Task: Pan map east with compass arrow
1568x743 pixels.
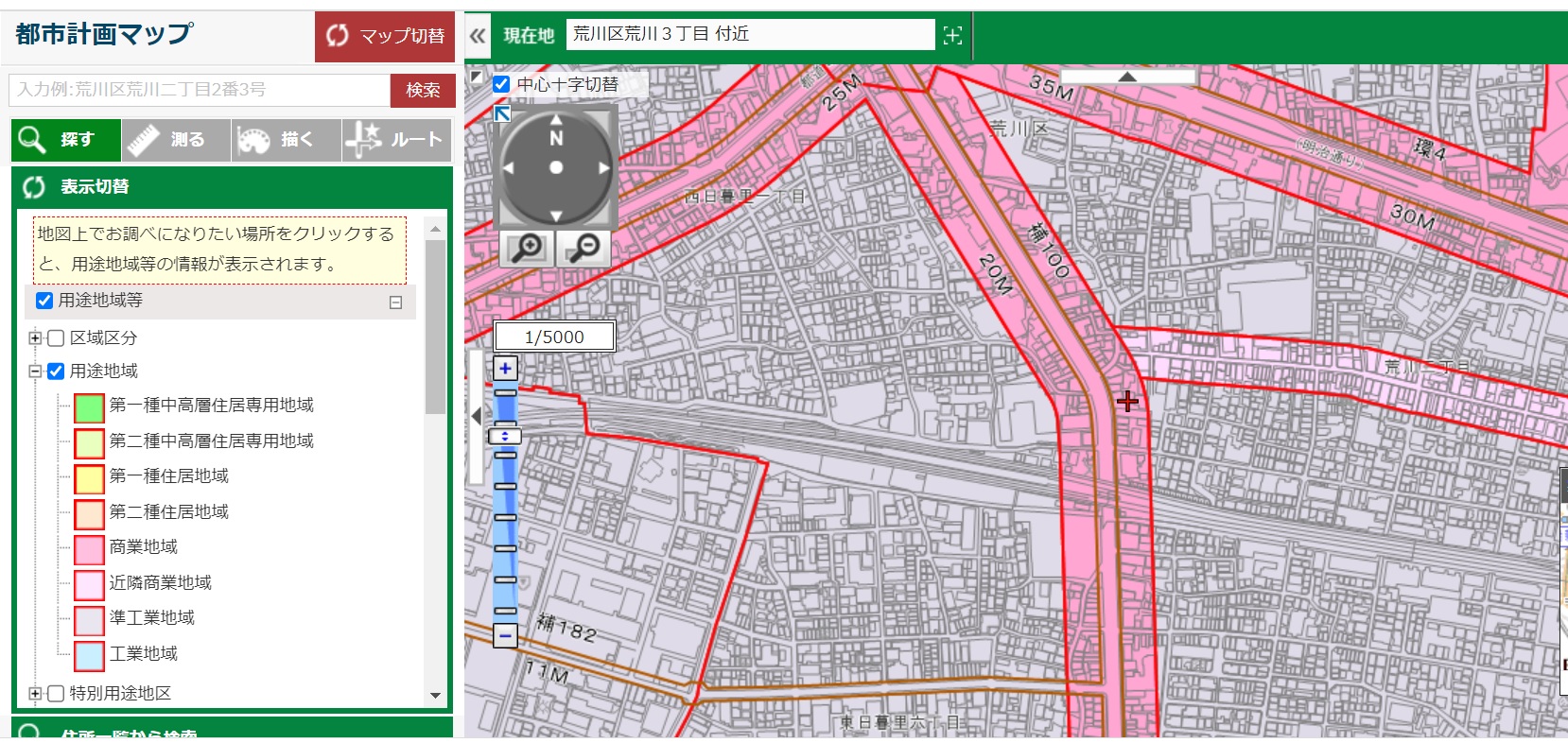Action: pyautogui.click(x=603, y=168)
